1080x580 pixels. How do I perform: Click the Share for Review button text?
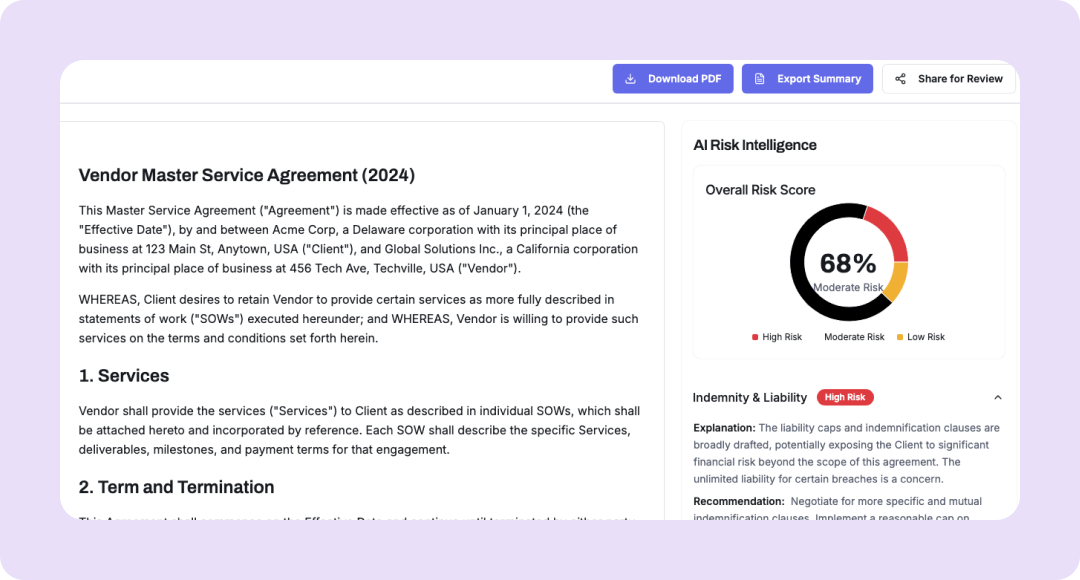tap(960, 79)
